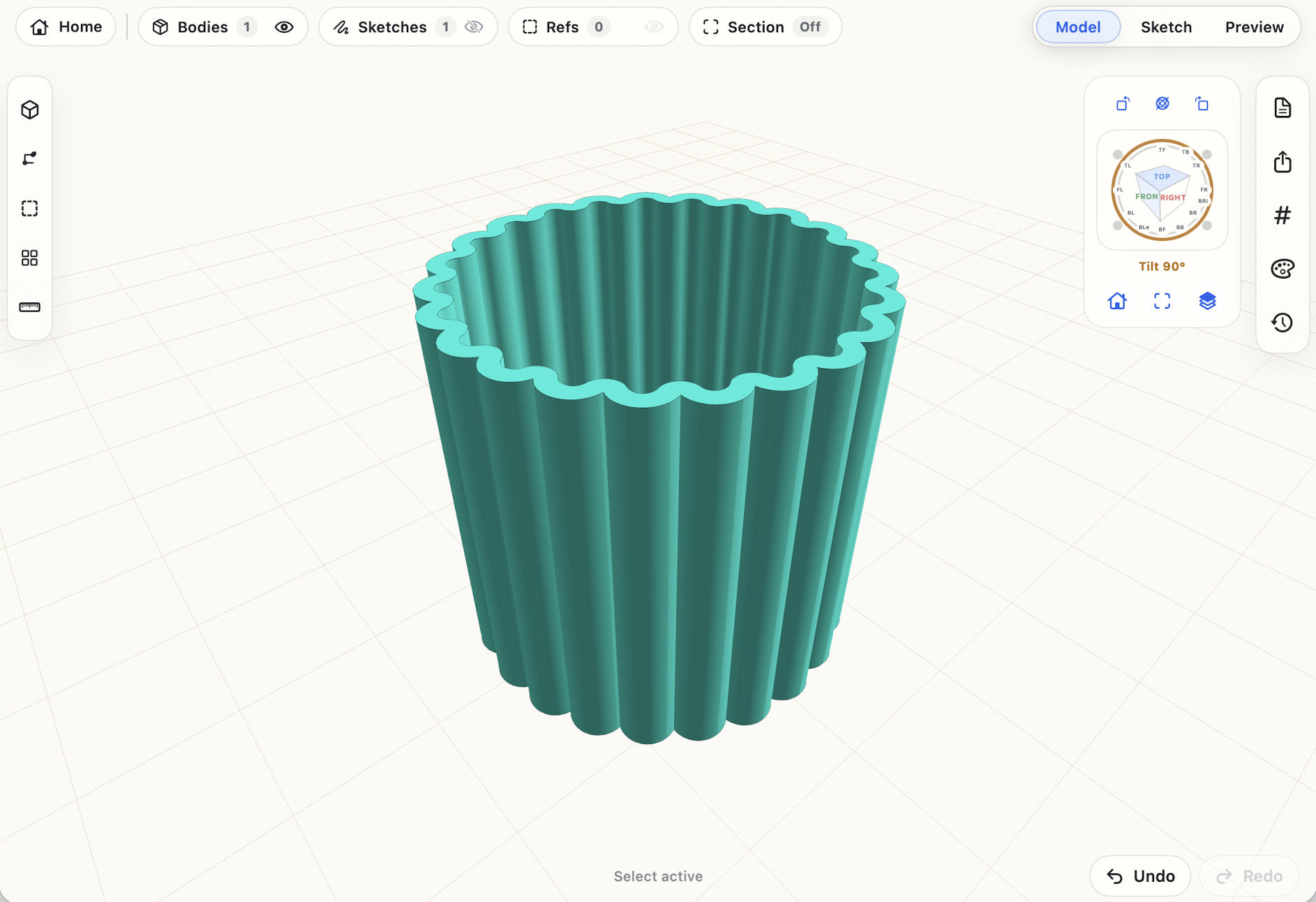Click the Tilt 90° label
The width and height of the screenshot is (1316, 902).
tap(1162, 266)
